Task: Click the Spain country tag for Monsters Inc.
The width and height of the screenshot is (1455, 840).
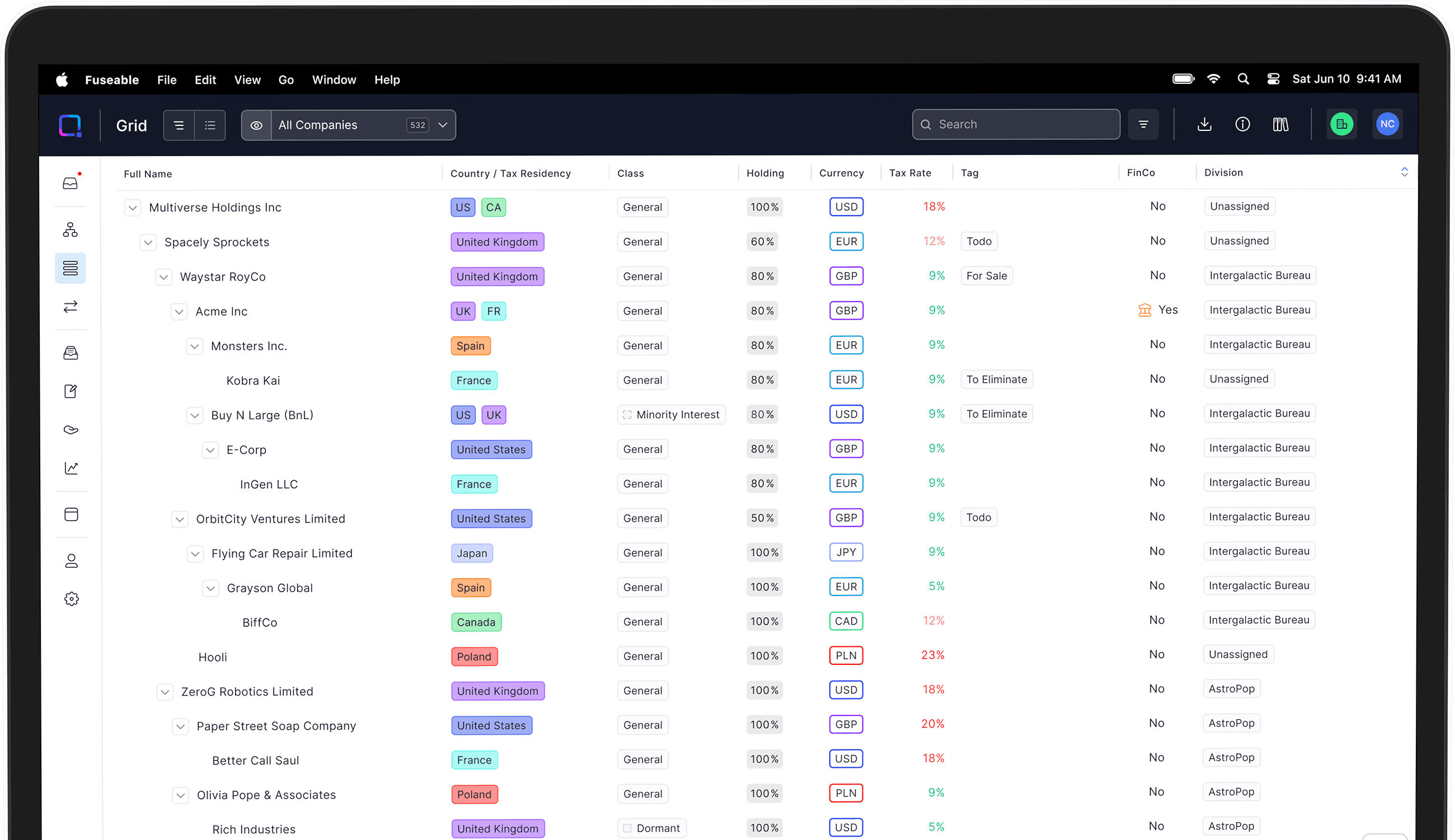Action: [470, 346]
